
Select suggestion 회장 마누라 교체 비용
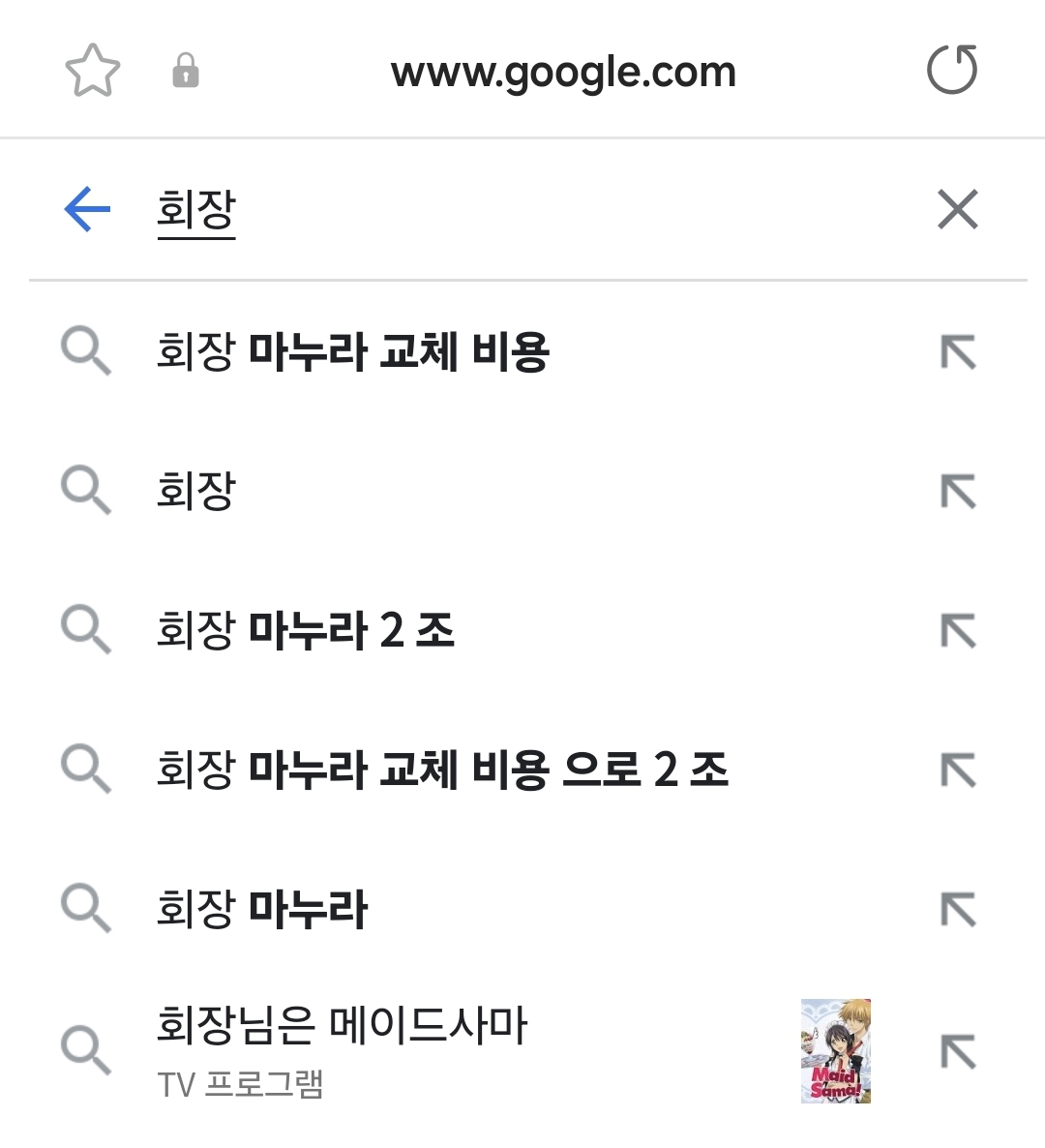353,351
